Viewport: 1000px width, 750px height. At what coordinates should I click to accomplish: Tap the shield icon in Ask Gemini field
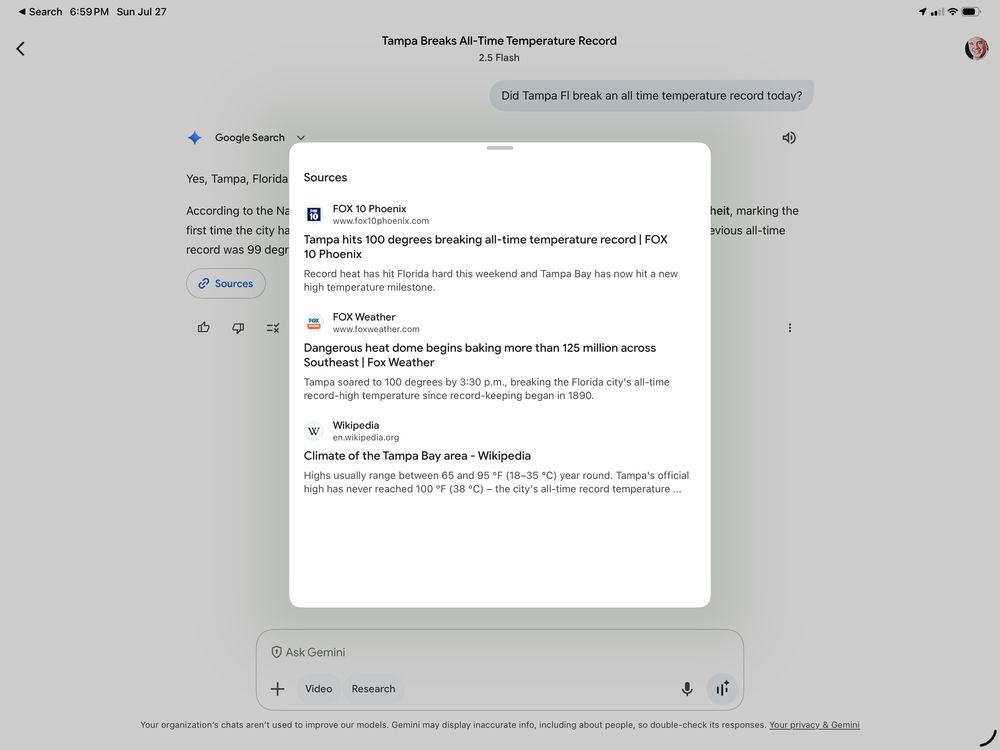point(276,652)
